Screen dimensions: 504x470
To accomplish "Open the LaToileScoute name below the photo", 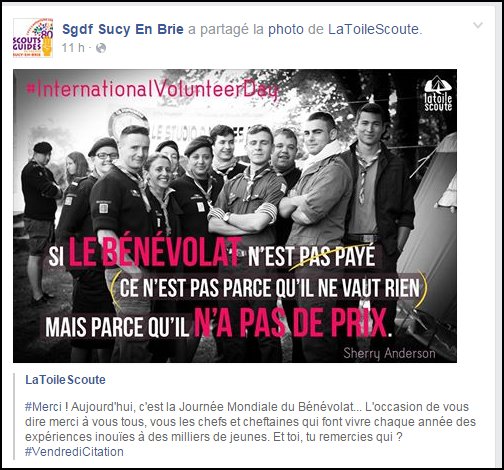I will point(65,380).
